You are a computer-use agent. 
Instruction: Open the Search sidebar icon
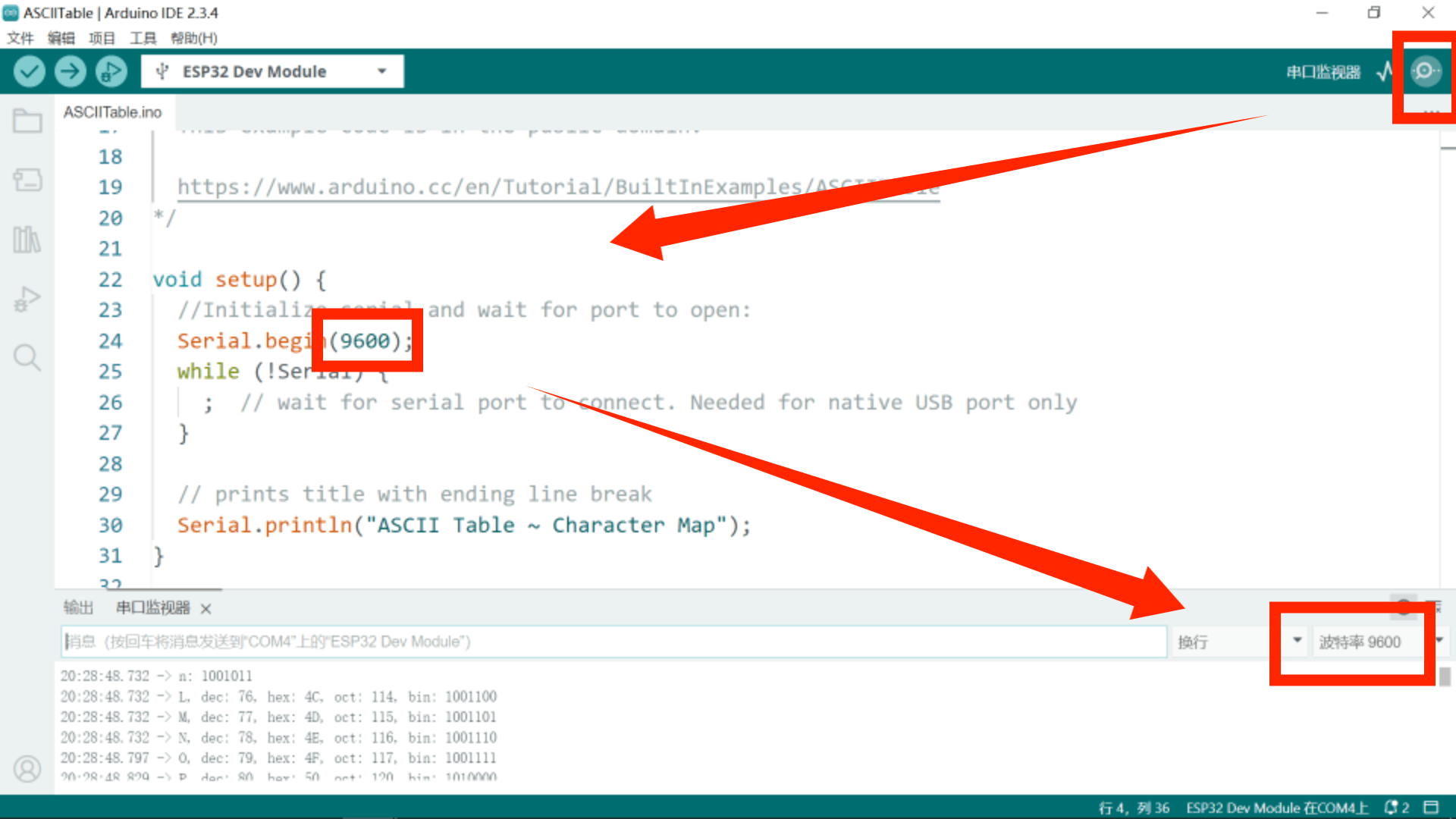(27, 357)
